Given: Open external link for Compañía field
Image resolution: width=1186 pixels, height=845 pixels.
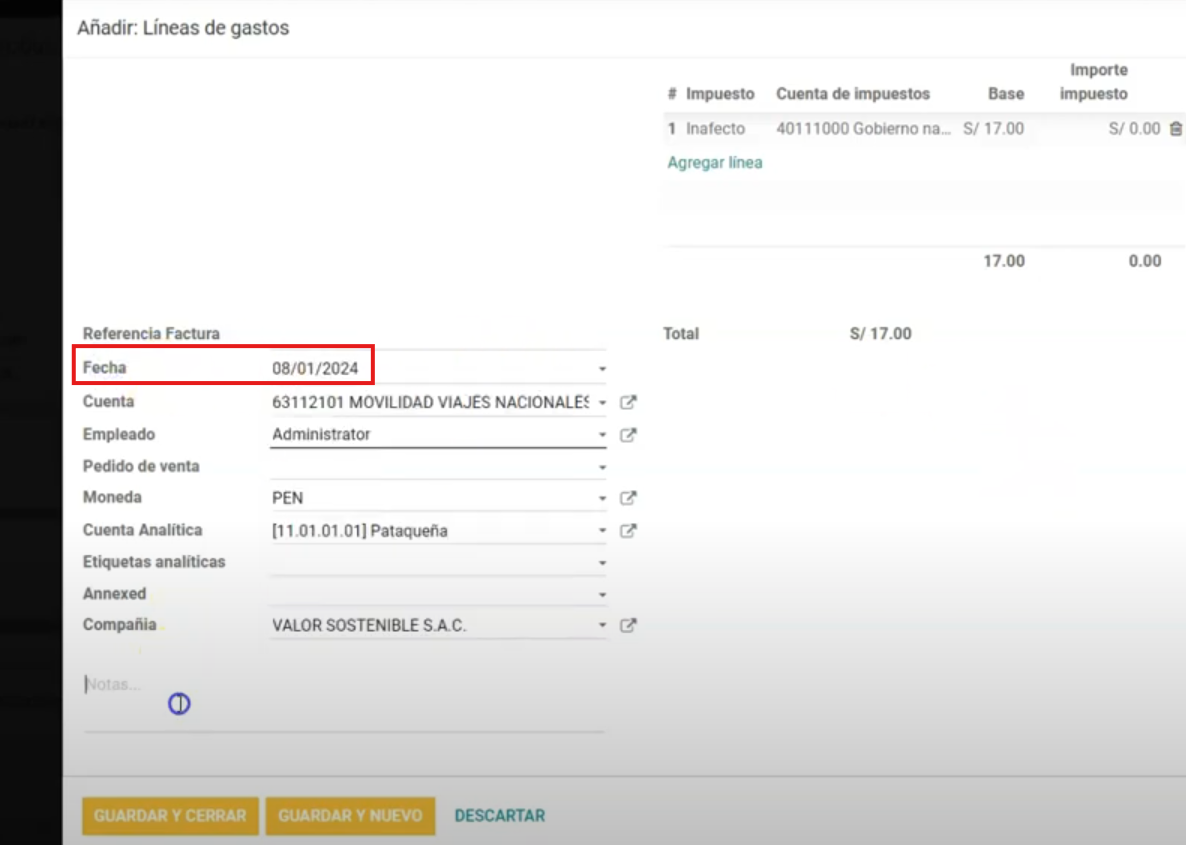Looking at the screenshot, I should point(628,626).
